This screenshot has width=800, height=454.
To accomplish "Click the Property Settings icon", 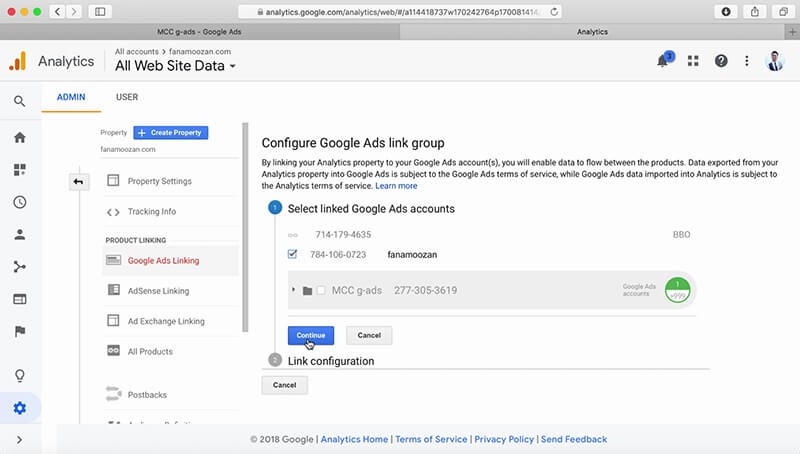I will coord(113,180).
